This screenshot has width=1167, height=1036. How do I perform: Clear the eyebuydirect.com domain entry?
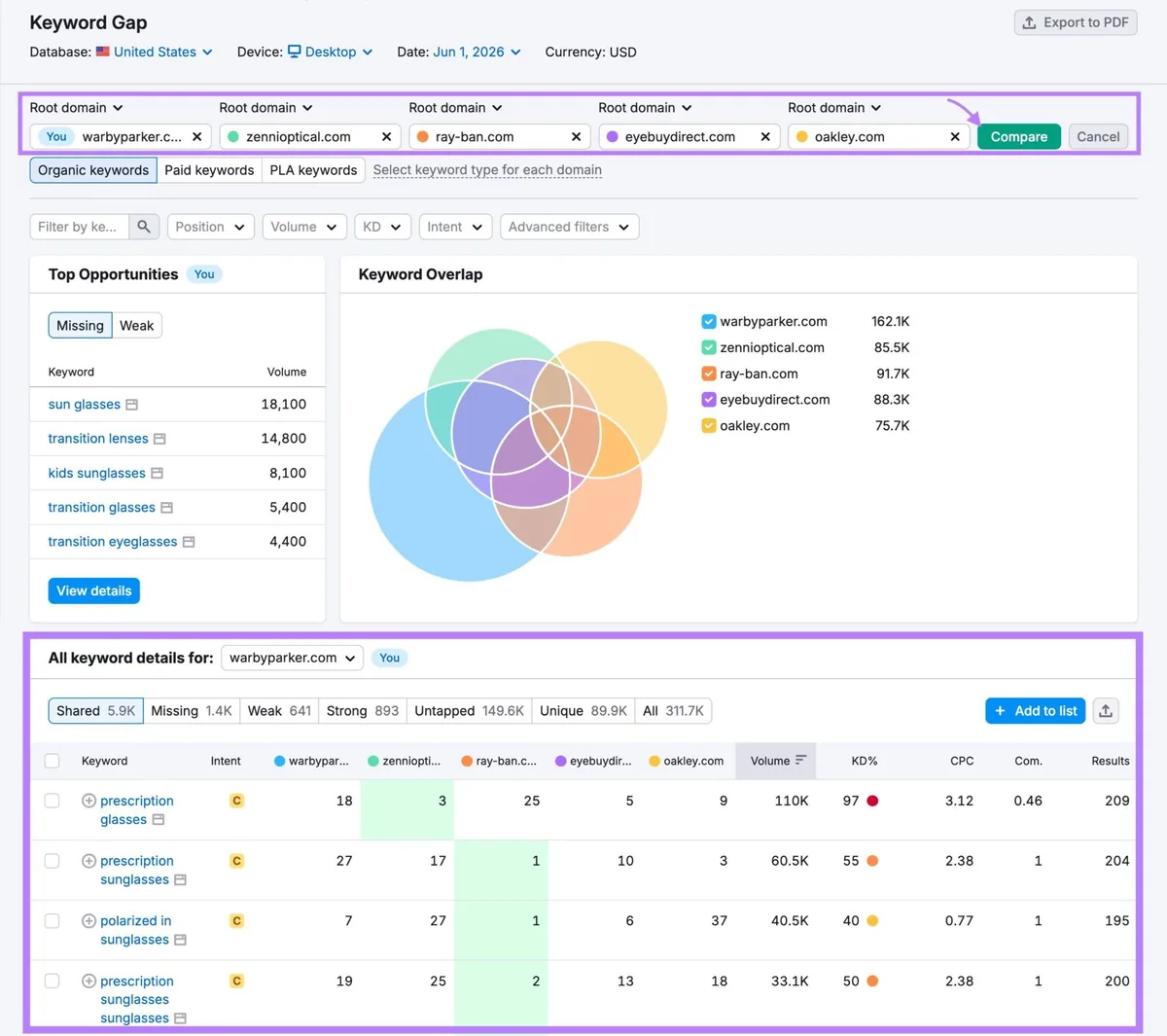[x=765, y=137]
